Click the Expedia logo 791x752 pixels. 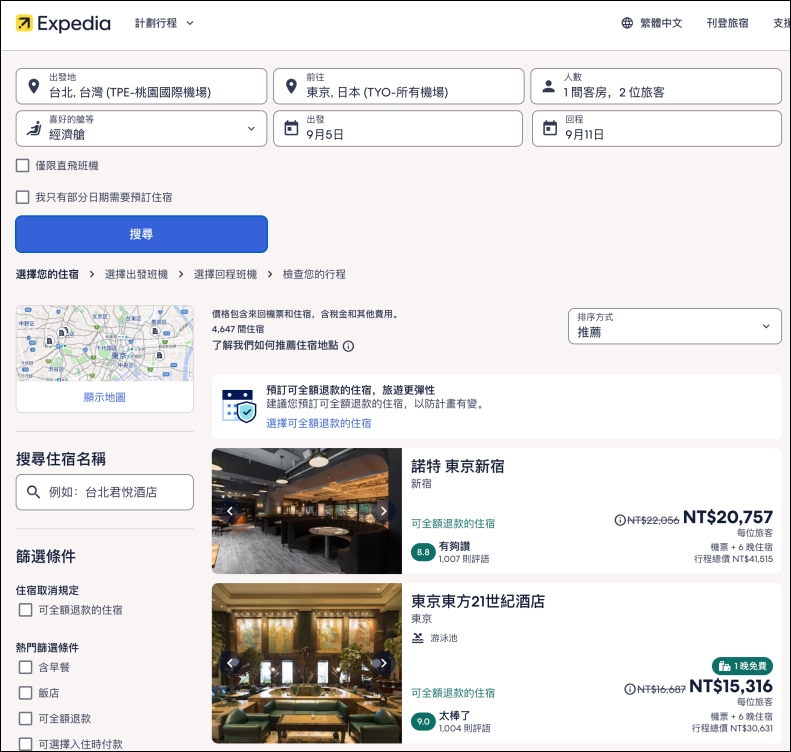[63, 23]
